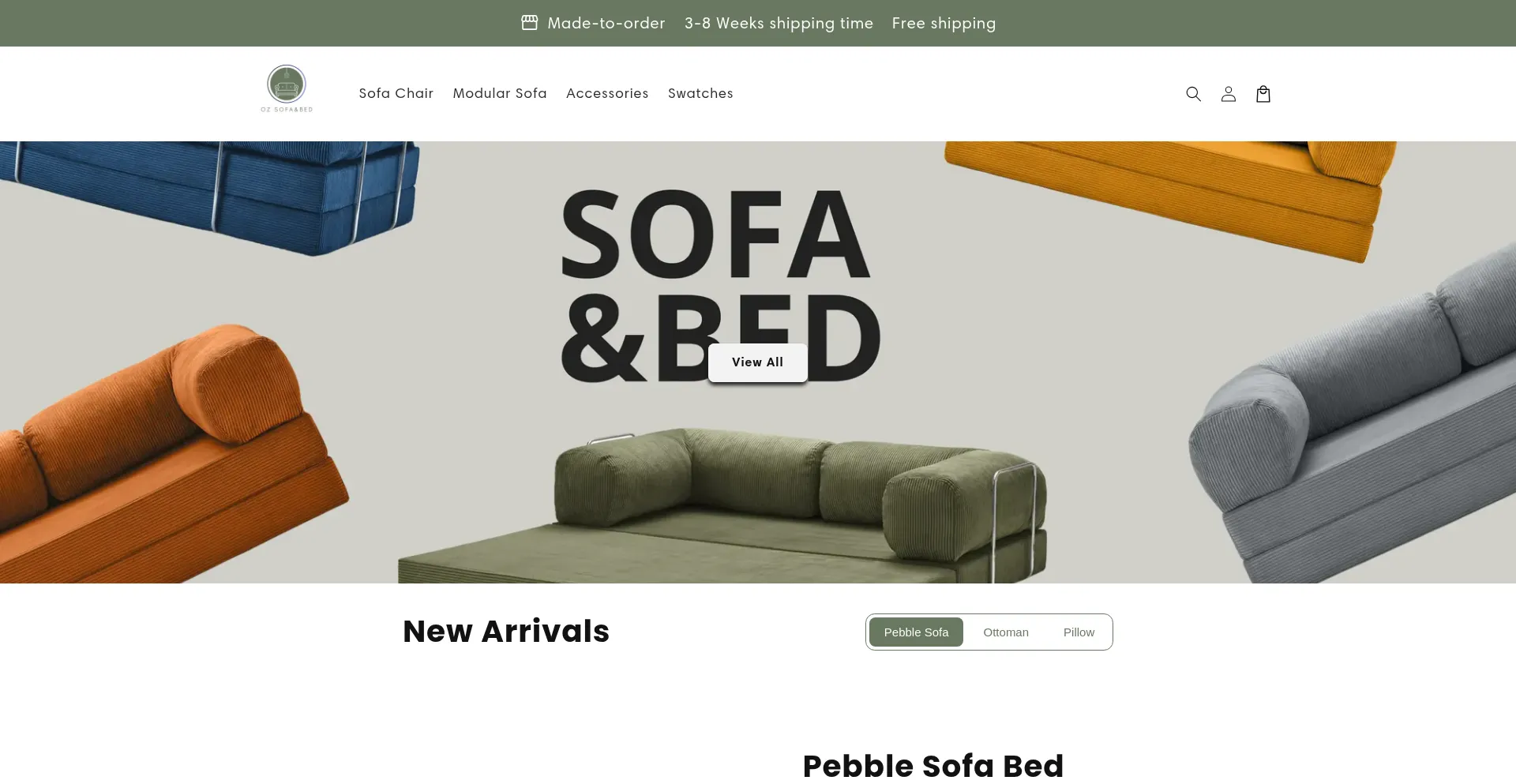Click the Pebble Sofa Bed heading
This screenshot has width=1516, height=784.
coord(933,766)
